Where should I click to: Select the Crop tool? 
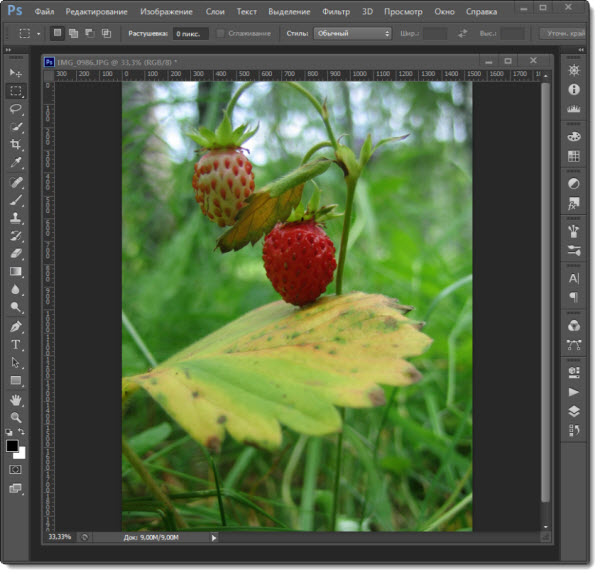16,144
